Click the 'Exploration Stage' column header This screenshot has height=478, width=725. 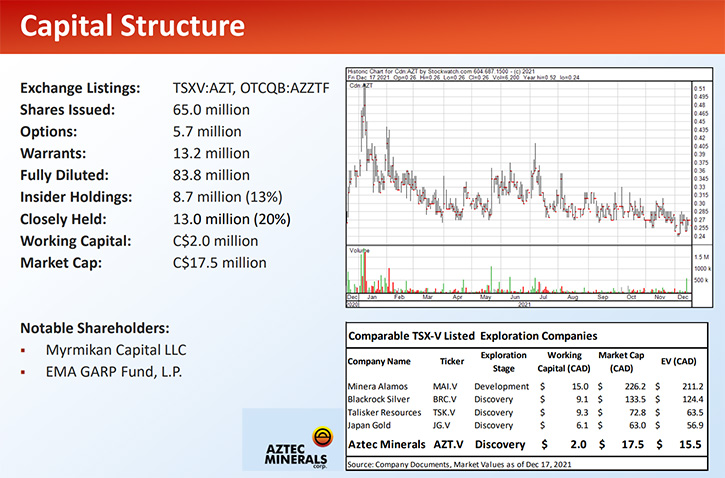(x=504, y=362)
